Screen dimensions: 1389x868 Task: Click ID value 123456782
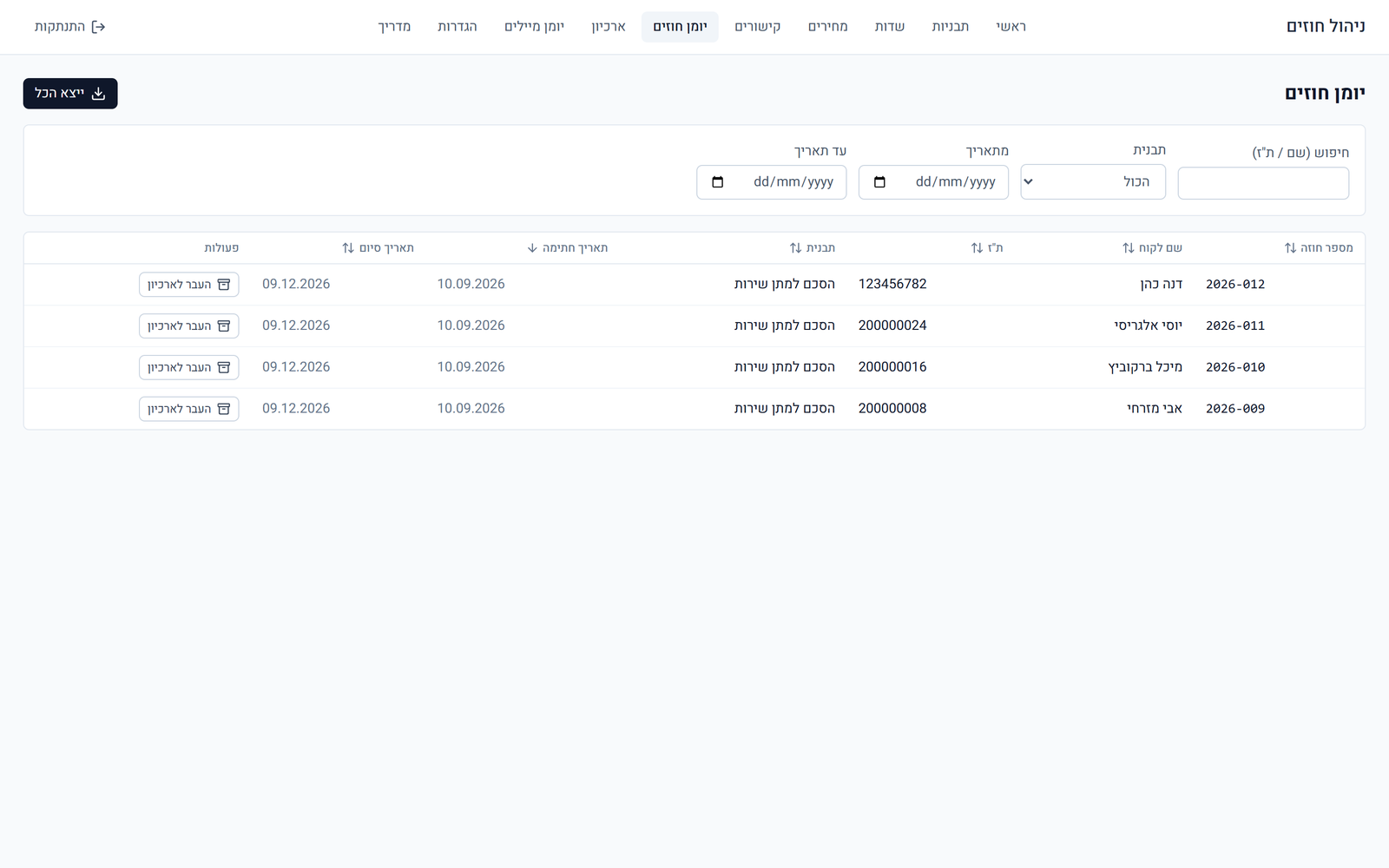[892, 285]
